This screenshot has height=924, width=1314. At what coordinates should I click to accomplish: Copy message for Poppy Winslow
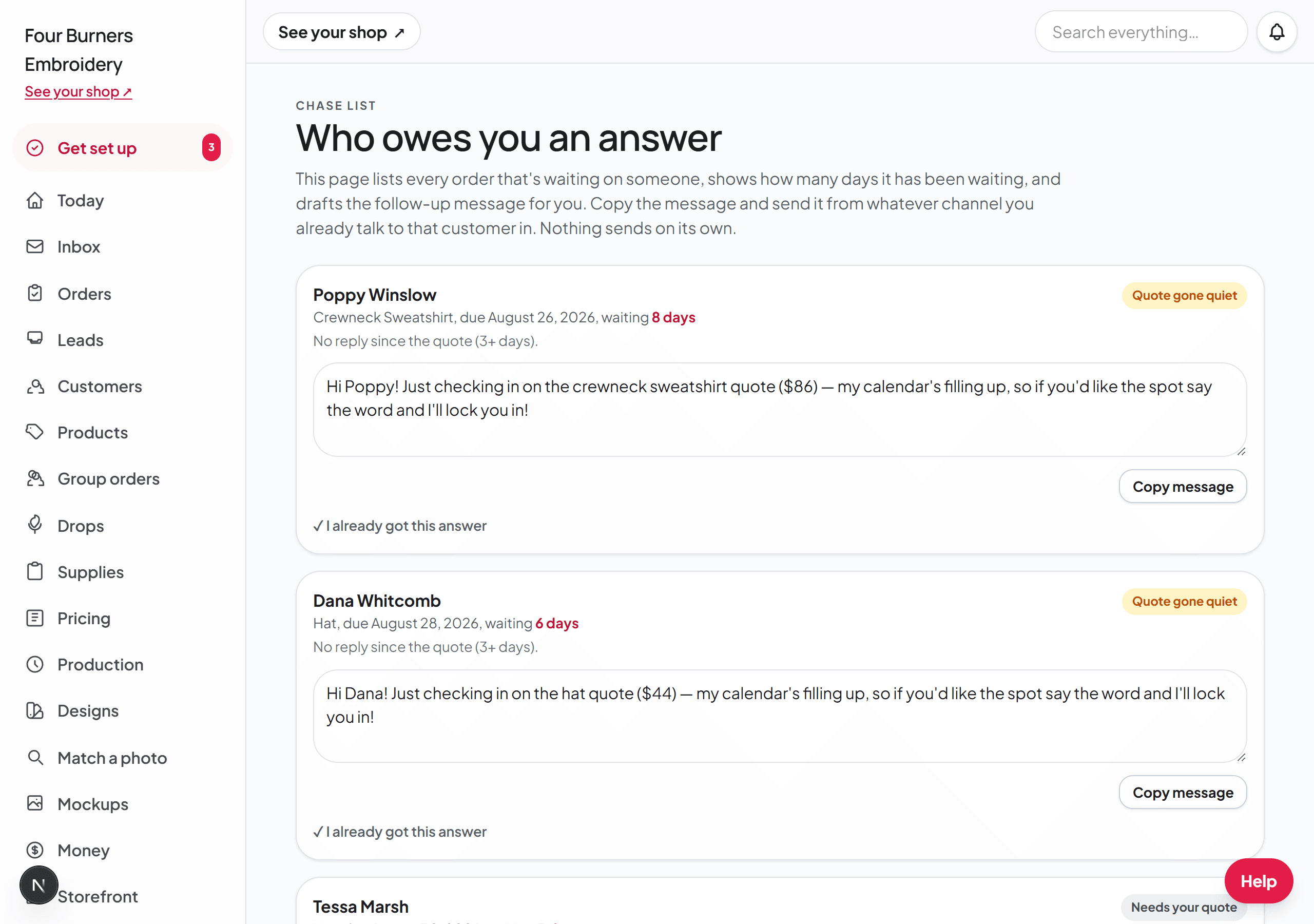coord(1183,487)
